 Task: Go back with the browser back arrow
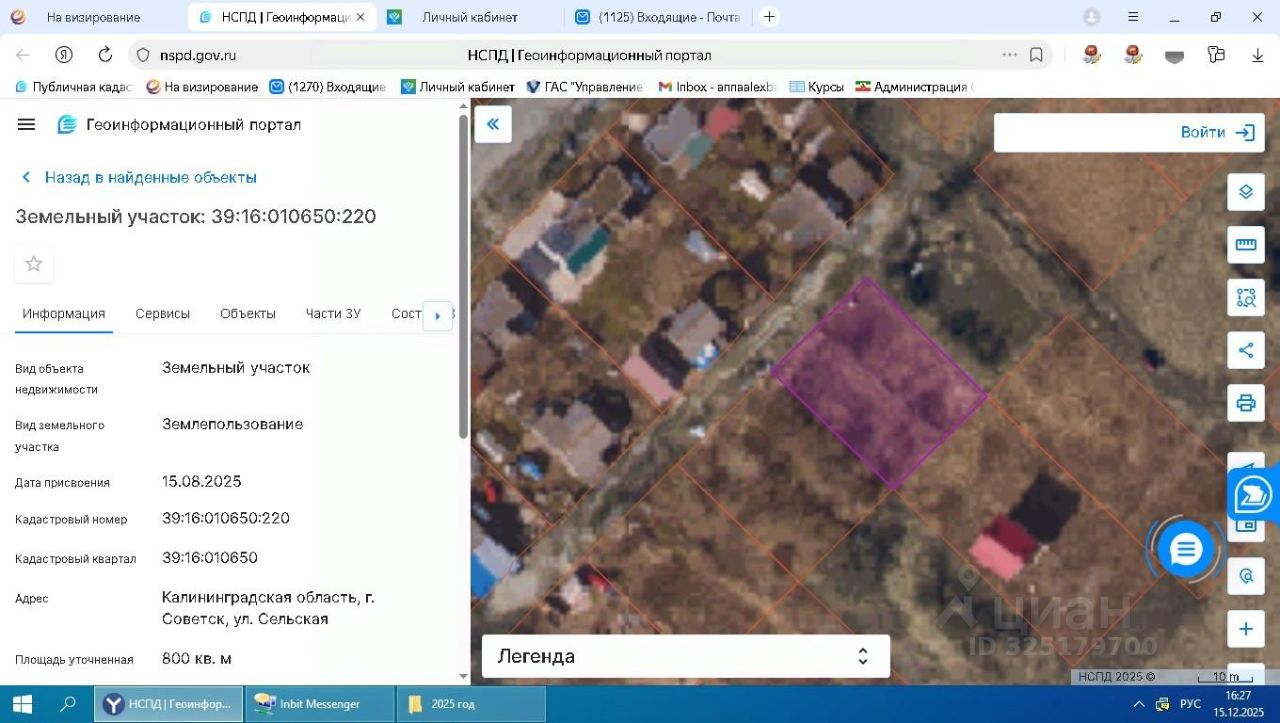coord(22,55)
